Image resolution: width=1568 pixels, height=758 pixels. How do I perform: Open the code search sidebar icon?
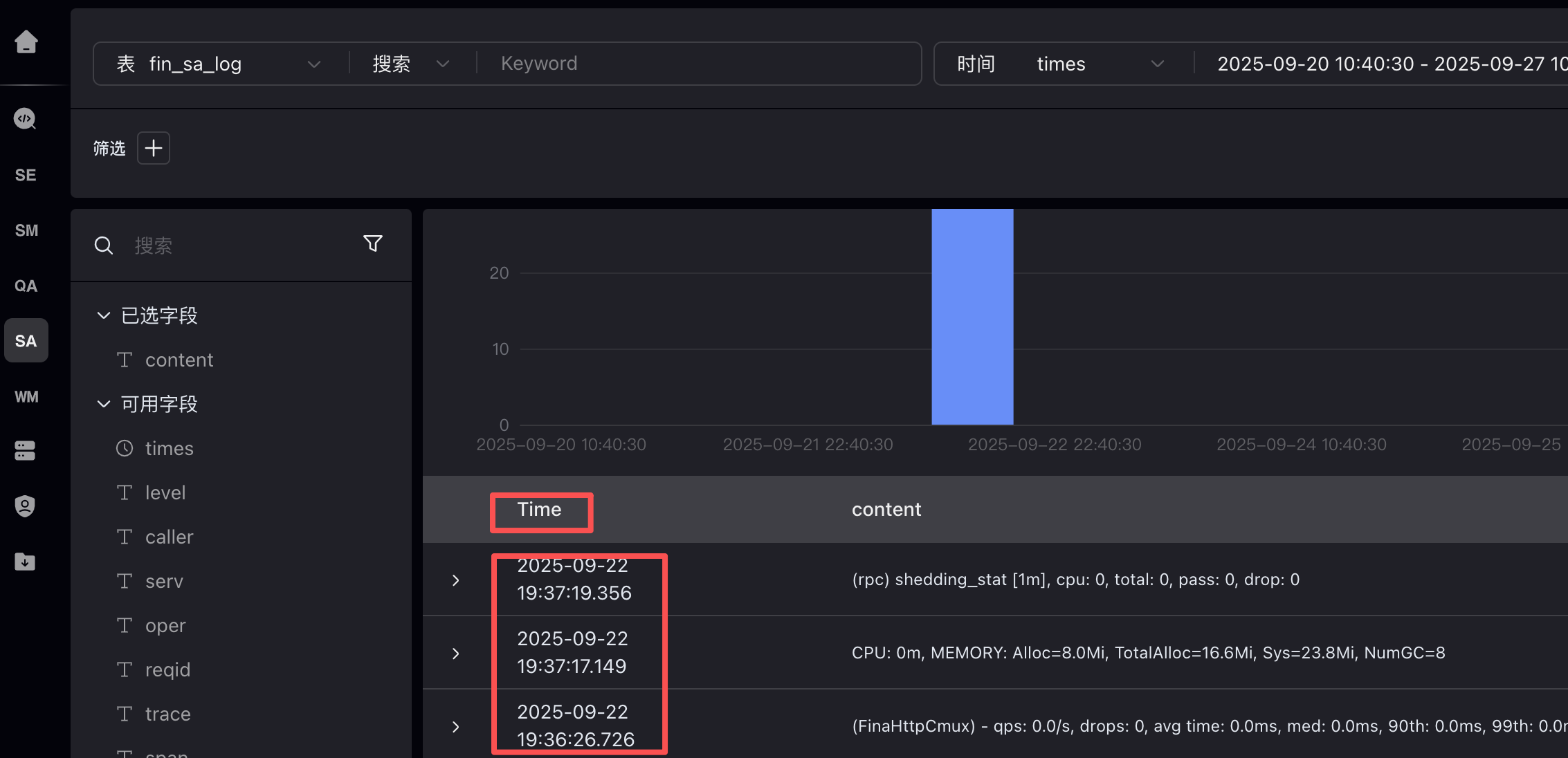tap(26, 119)
